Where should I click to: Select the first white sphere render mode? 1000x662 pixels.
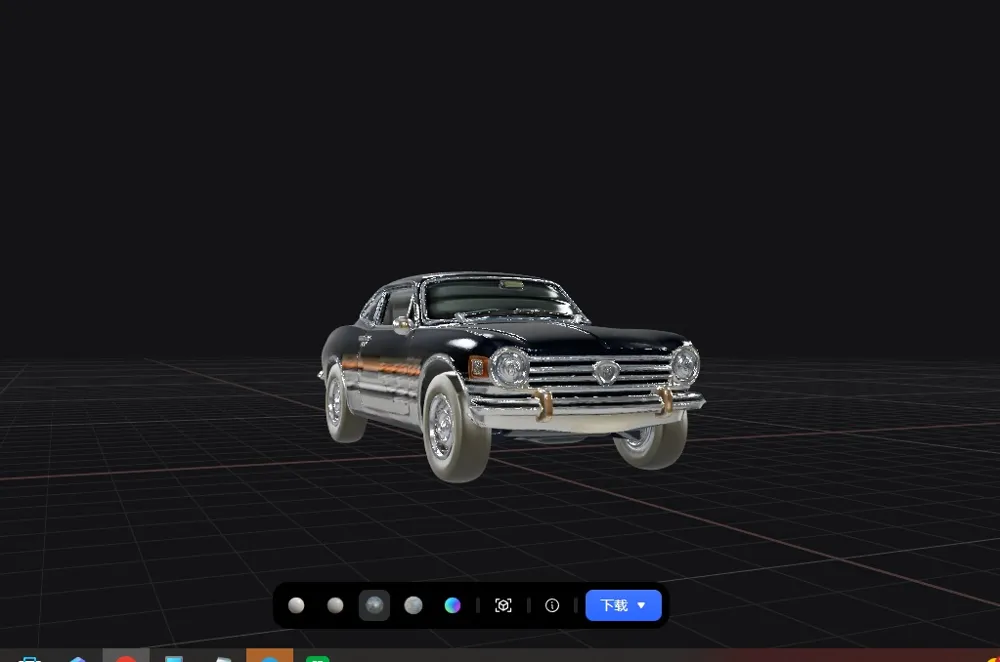(x=296, y=605)
